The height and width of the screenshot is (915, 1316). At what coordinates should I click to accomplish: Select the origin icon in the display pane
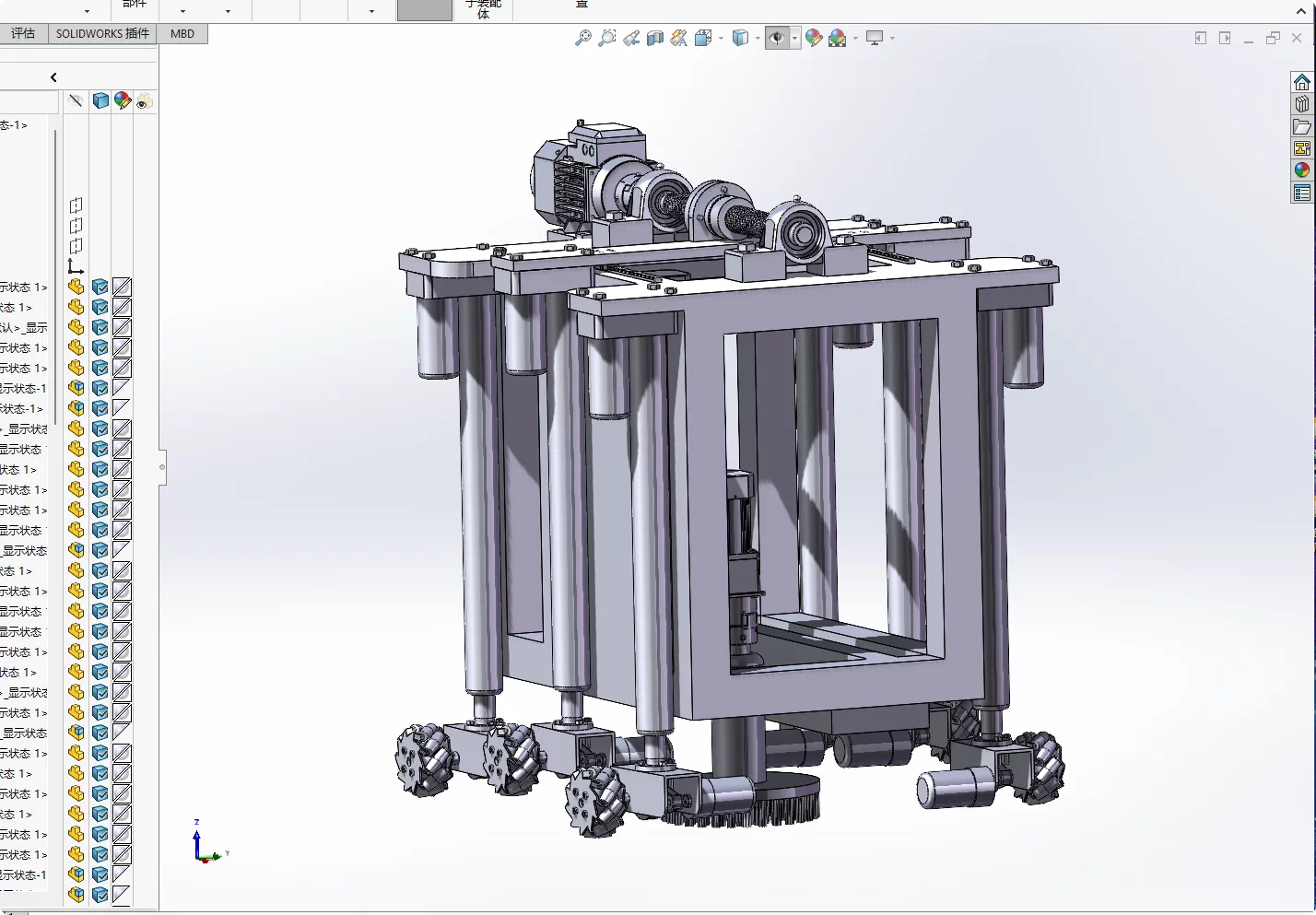tap(76, 266)
